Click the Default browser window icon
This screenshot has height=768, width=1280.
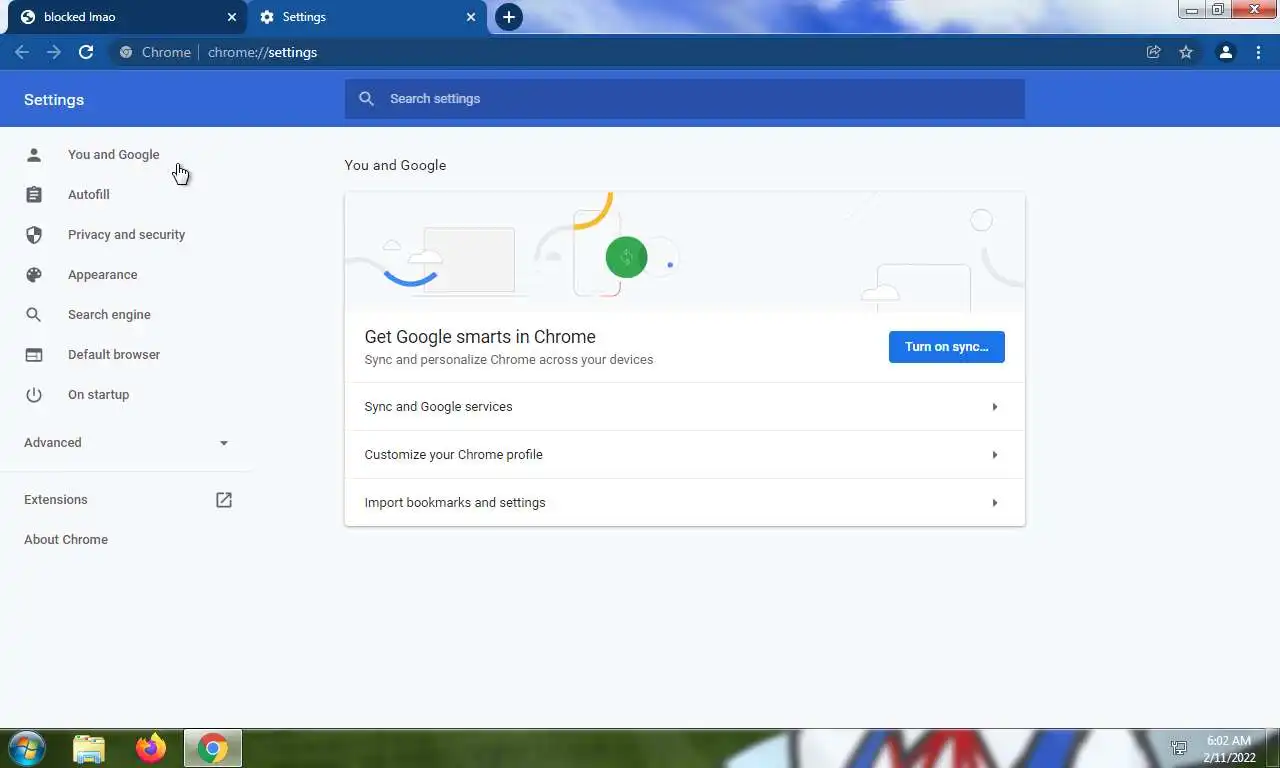[x=34, y=354]
